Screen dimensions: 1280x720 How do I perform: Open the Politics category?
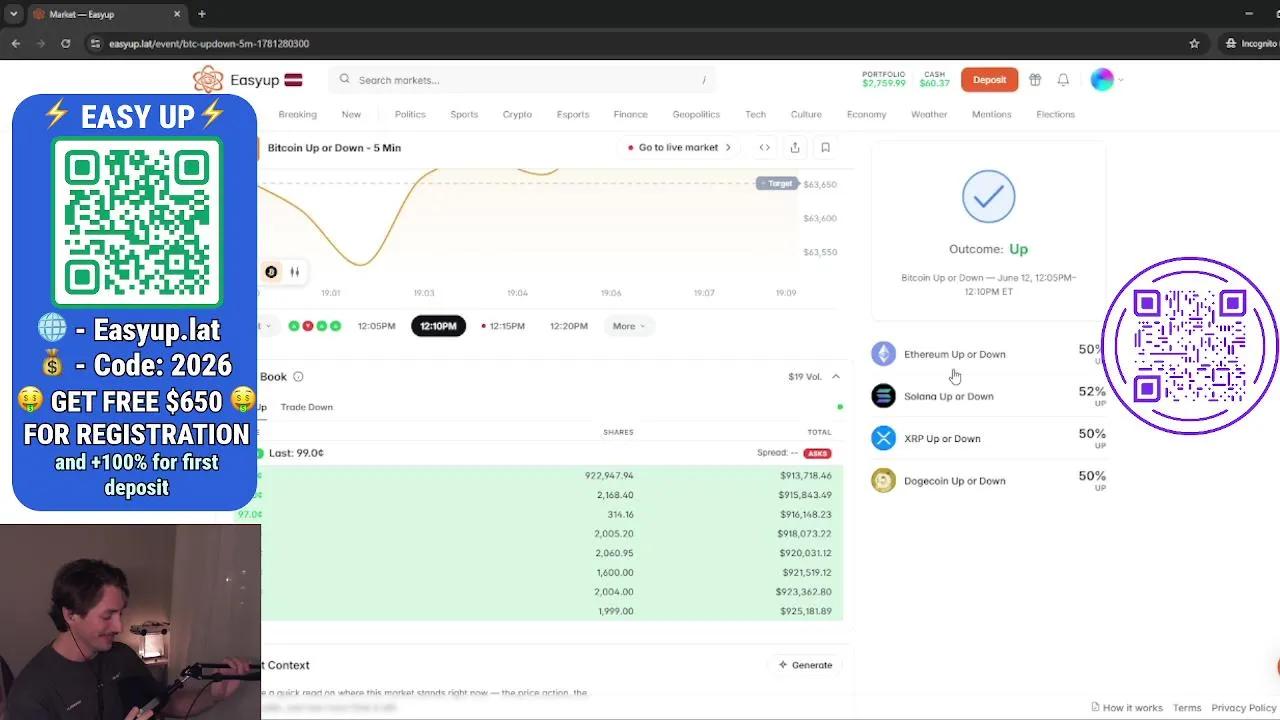pos(410,115)
